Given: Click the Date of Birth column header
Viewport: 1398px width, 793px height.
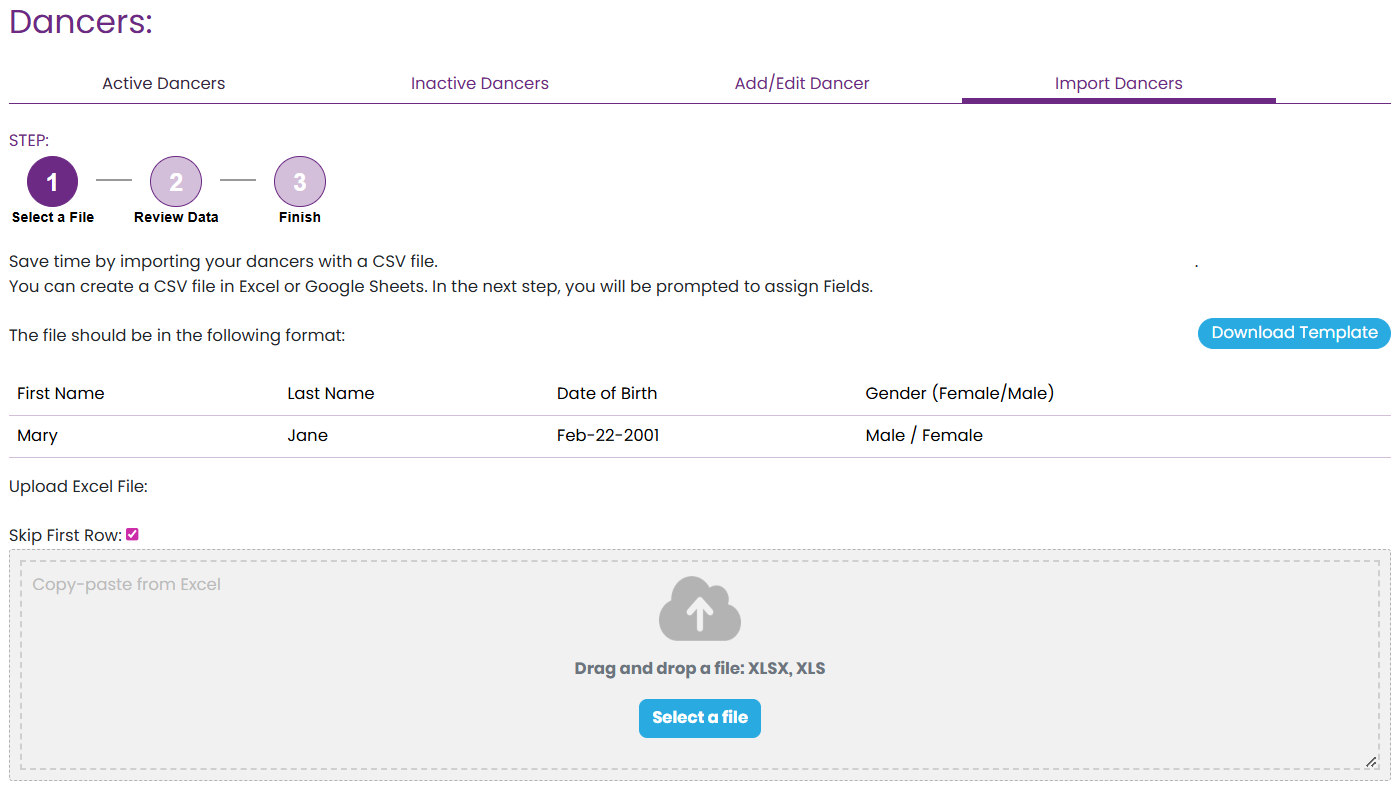Looking at the screenshot, I should point(607,394).
